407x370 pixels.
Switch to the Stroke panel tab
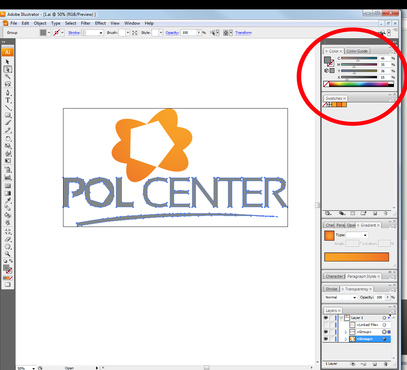coord(331,289)
